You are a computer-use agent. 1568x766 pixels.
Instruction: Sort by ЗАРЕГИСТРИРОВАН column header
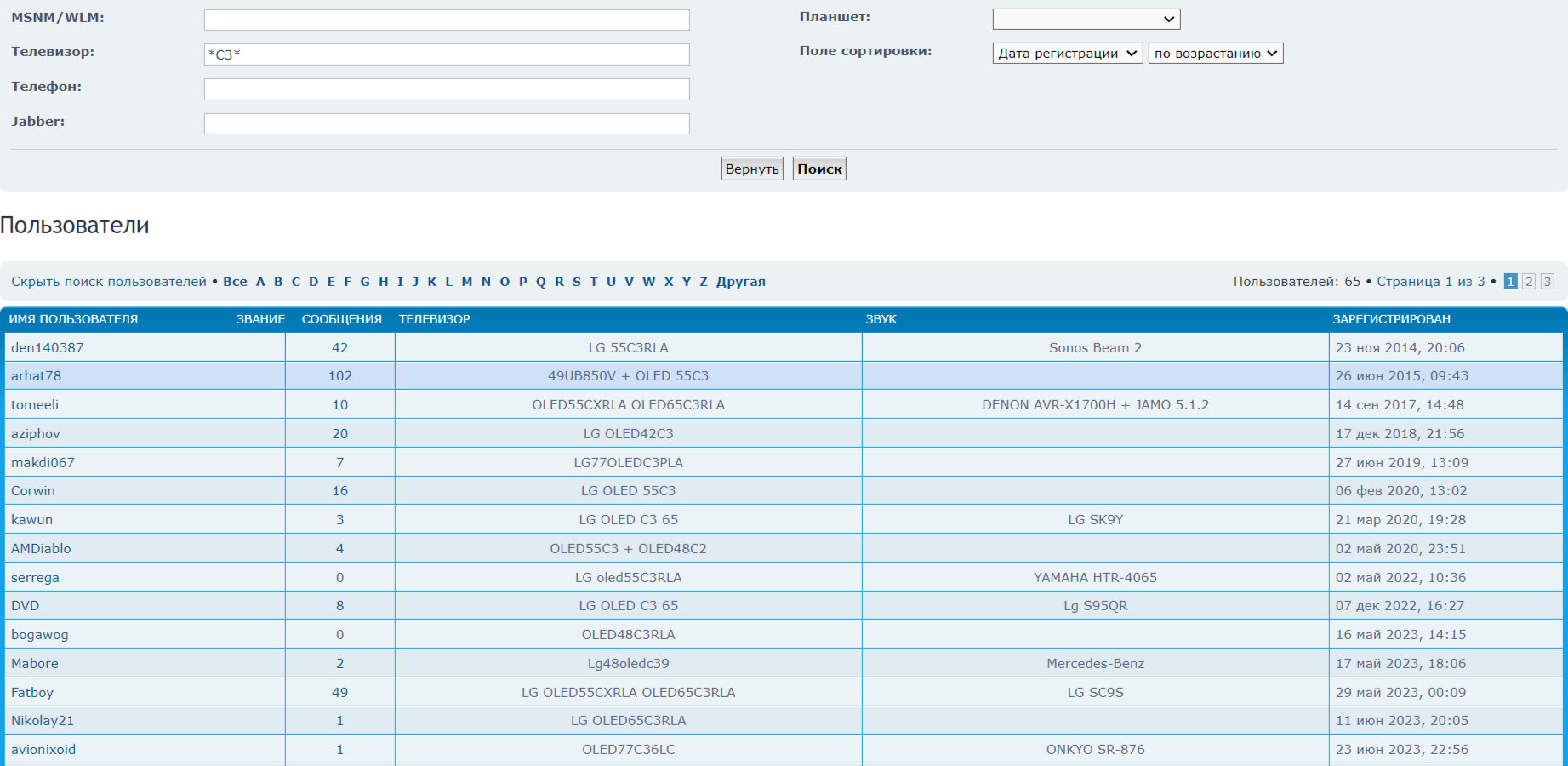(x=1391, y=319)
